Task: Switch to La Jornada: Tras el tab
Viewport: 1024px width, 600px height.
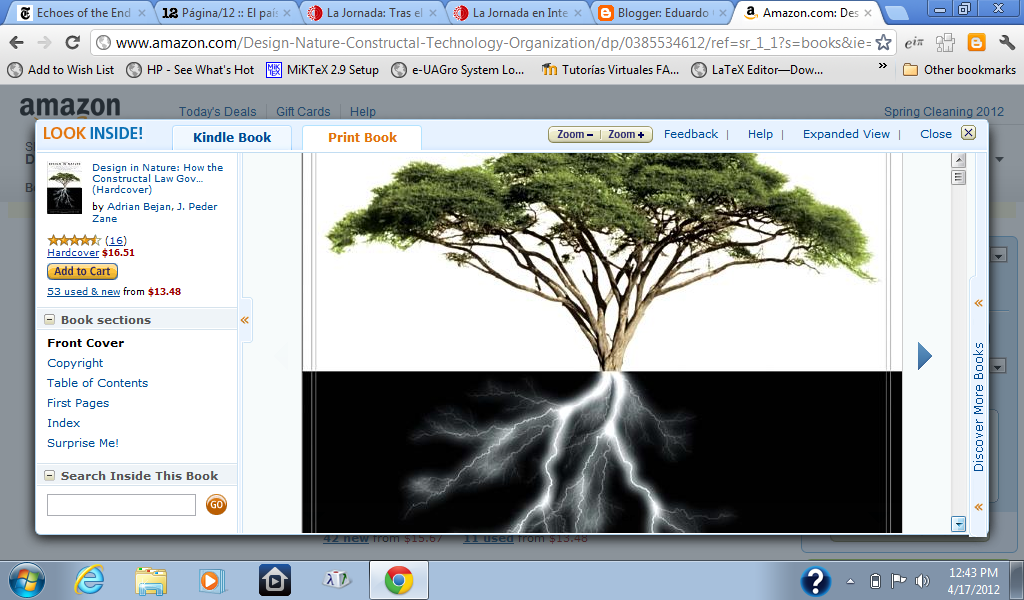Action: pyautogui.click(x=374, y=12)
